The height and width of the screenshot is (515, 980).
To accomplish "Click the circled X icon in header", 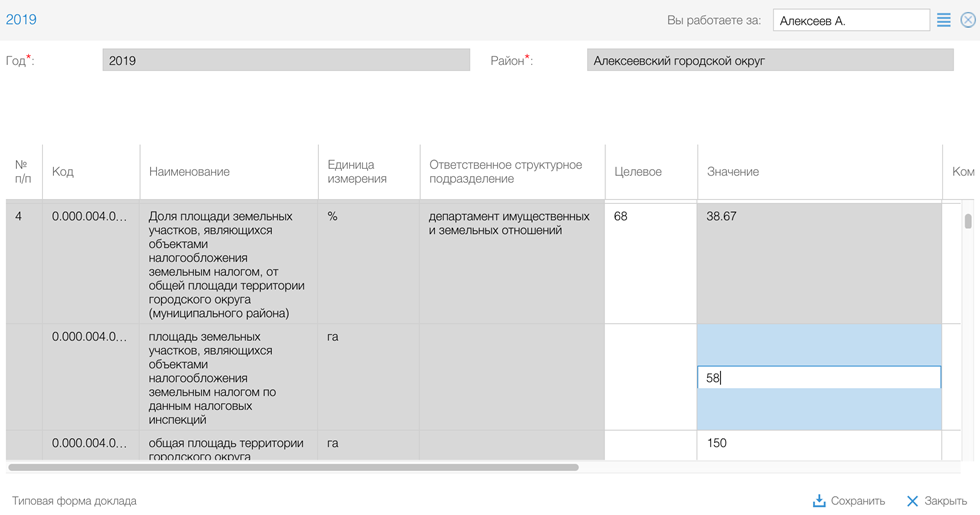I will click(967, 20).
